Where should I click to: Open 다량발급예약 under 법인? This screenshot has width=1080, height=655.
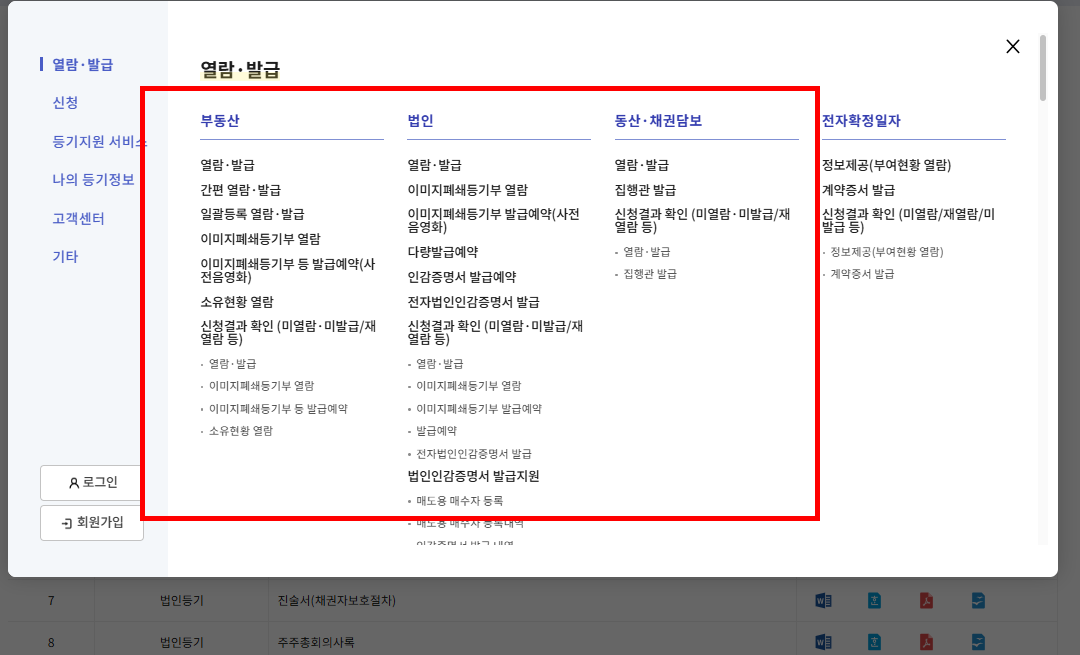coord(444,250)
